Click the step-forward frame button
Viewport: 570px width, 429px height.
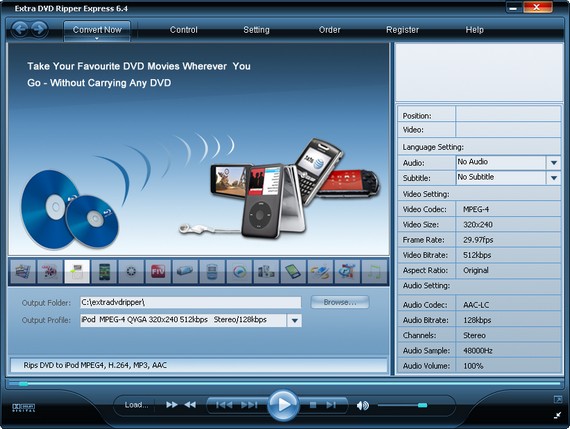(331, 405)
